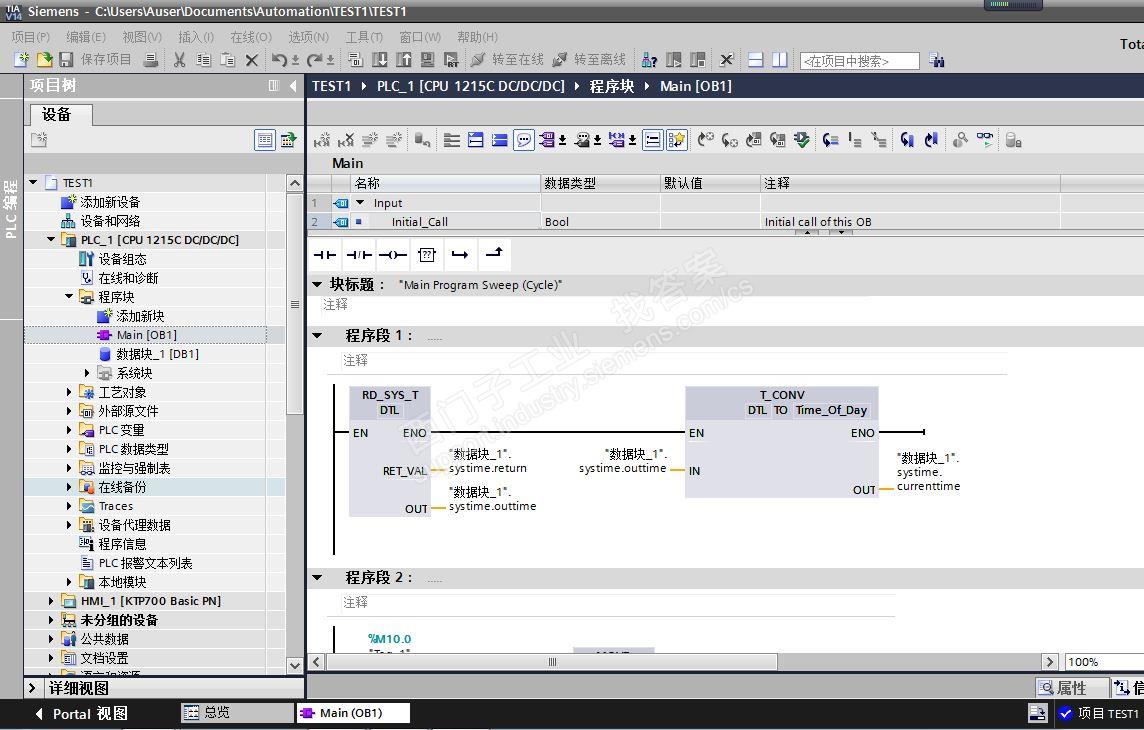
Task: Open the 视图(V) View menu
Action: tap(142, 36)
